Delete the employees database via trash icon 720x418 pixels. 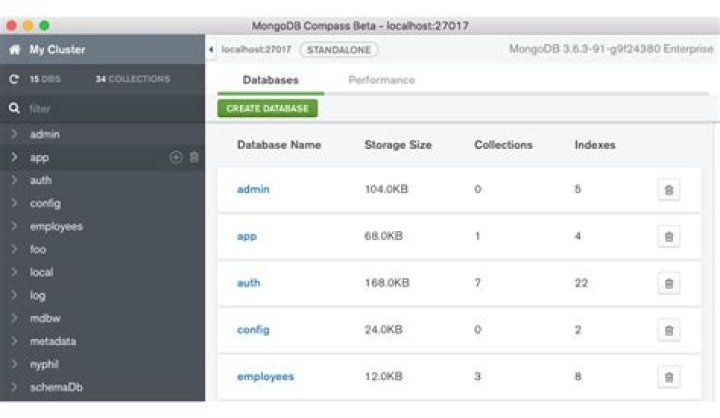[669, 377]
